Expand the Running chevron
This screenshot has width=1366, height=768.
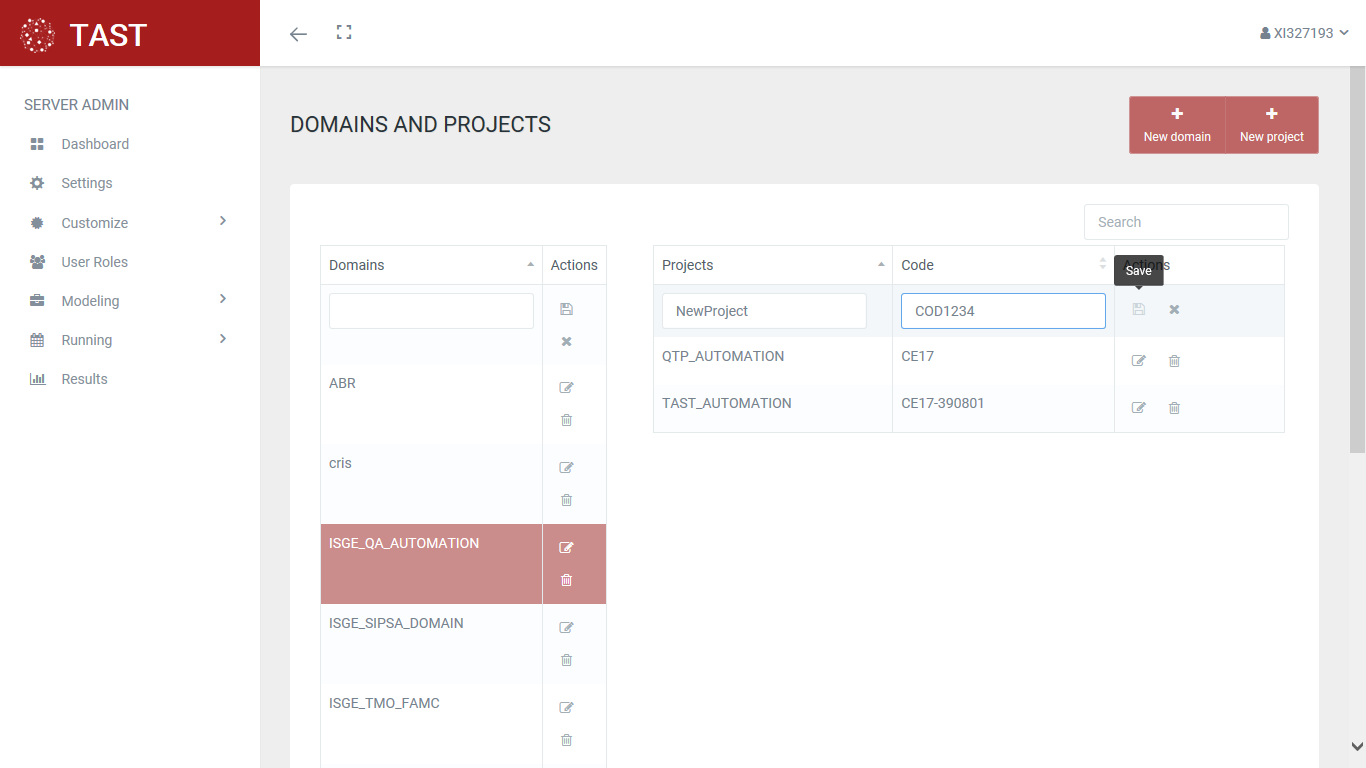point(223,339)
